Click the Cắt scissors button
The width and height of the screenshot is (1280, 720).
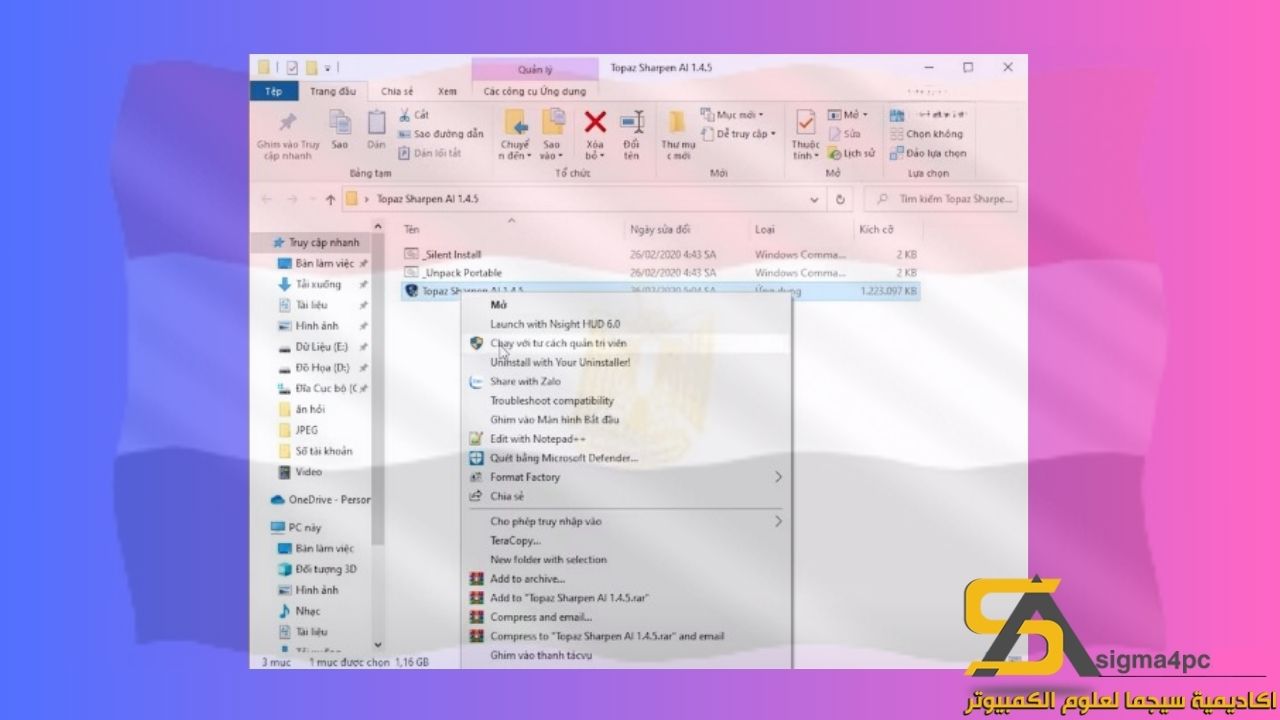(414, 115)
